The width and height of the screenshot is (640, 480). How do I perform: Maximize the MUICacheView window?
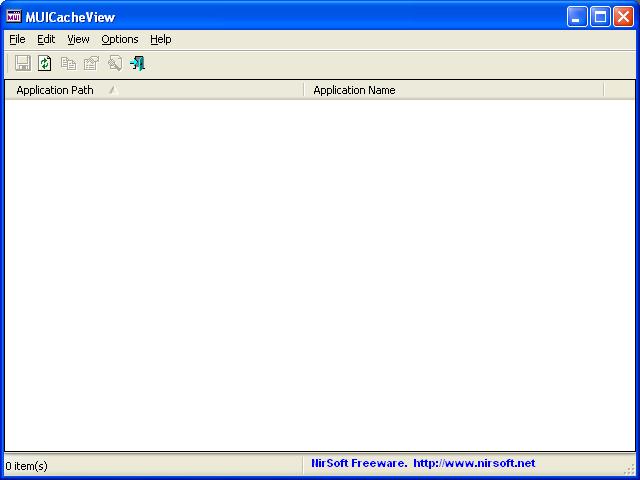[600, 17]
